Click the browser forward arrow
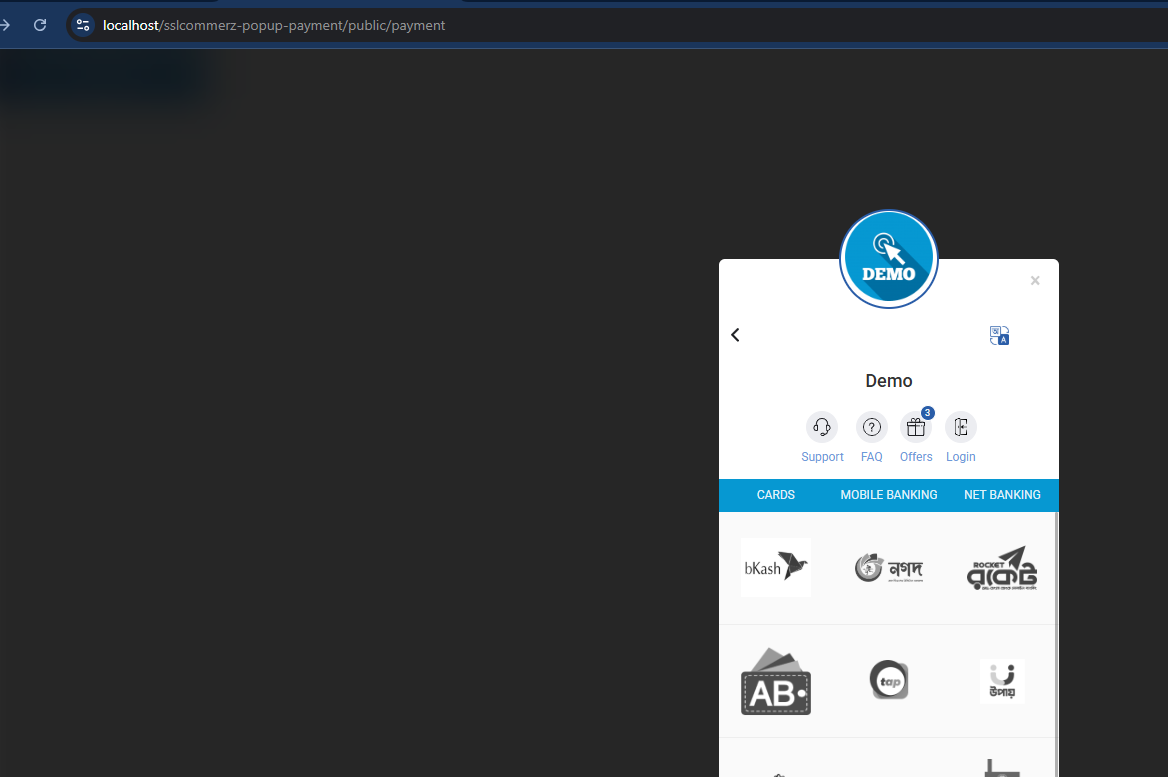The image size is (1168, 777). [x=4, y=25]
